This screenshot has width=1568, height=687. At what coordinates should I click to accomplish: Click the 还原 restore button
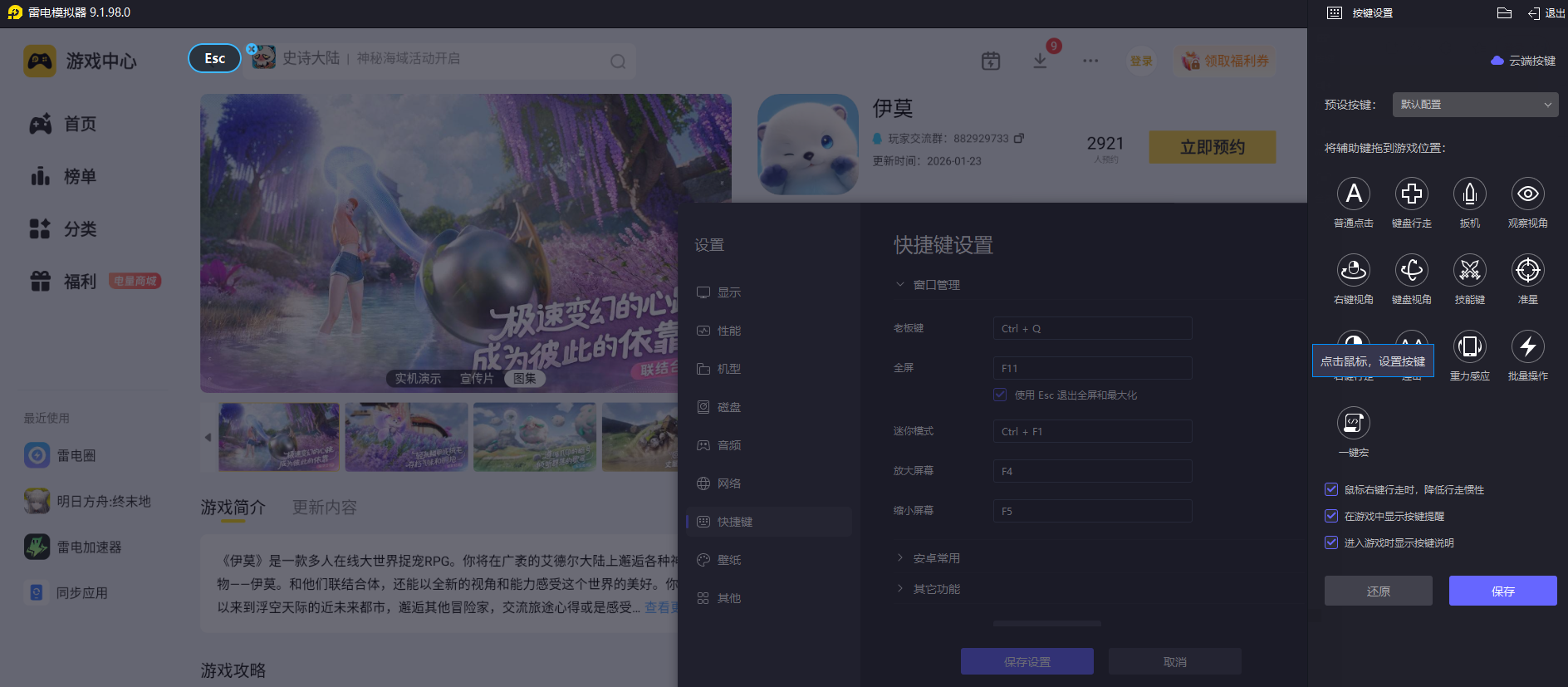(1379, 591)
